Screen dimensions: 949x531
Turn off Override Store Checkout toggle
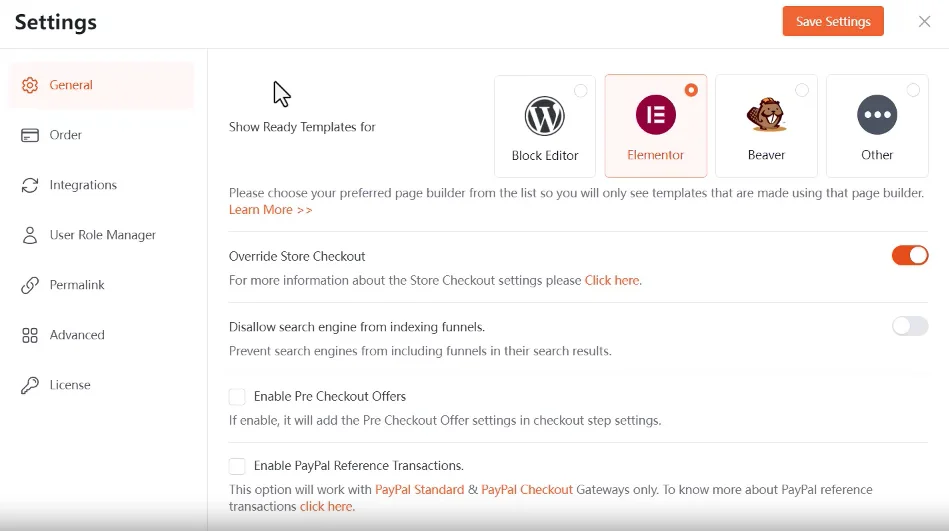[910, 256]
